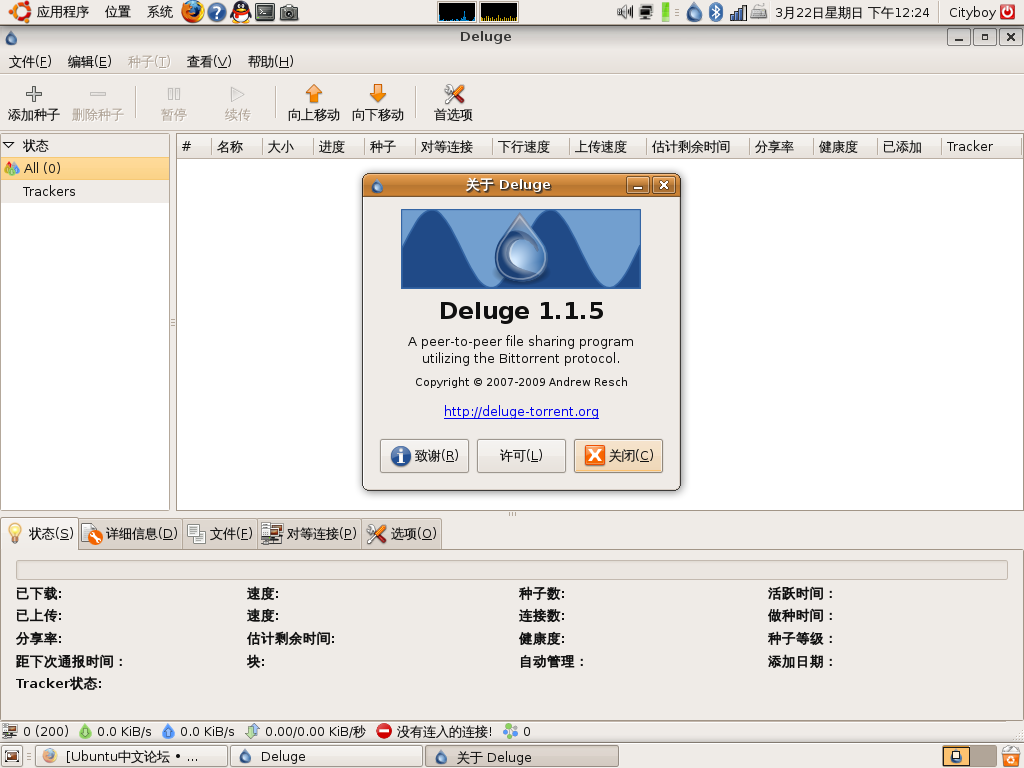Open the 帮助(H) menu
This screenshot has width=1024, height=768.
coord(270,61)
